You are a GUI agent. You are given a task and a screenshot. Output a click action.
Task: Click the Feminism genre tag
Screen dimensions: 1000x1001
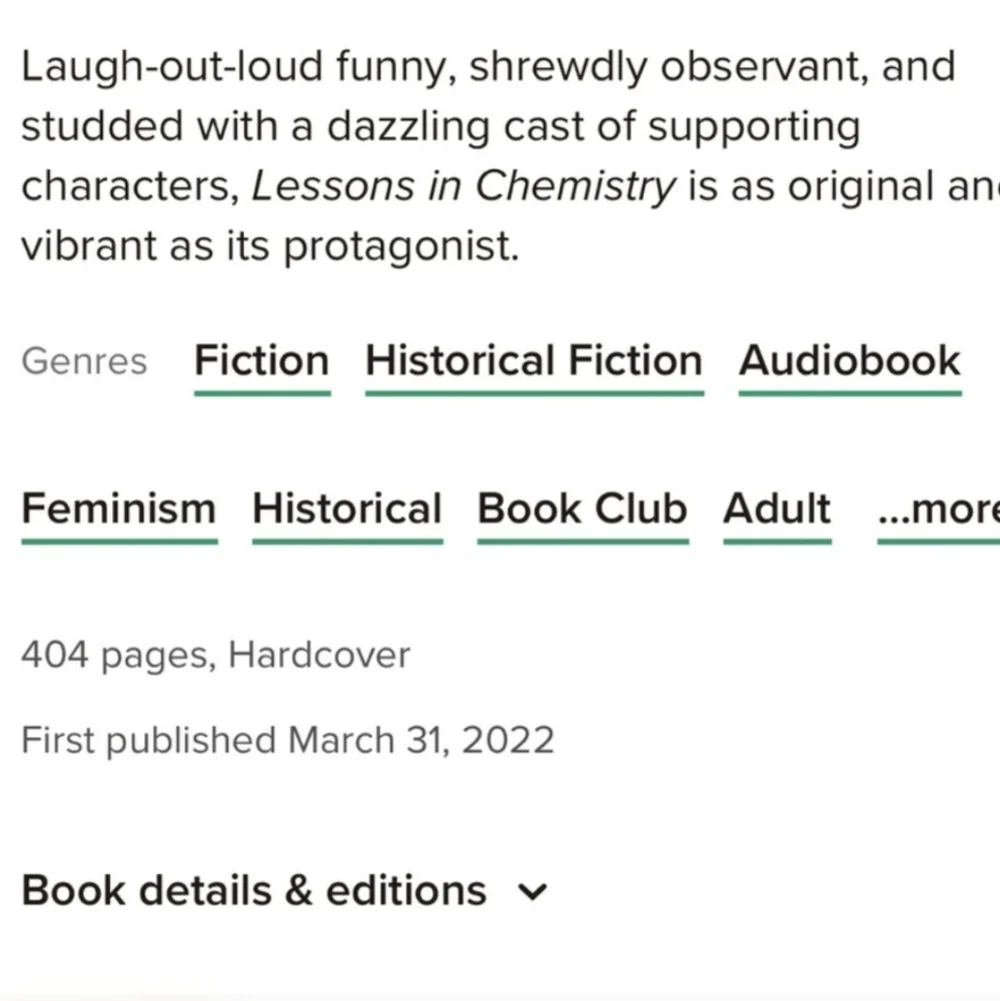(x=118, y=508)
